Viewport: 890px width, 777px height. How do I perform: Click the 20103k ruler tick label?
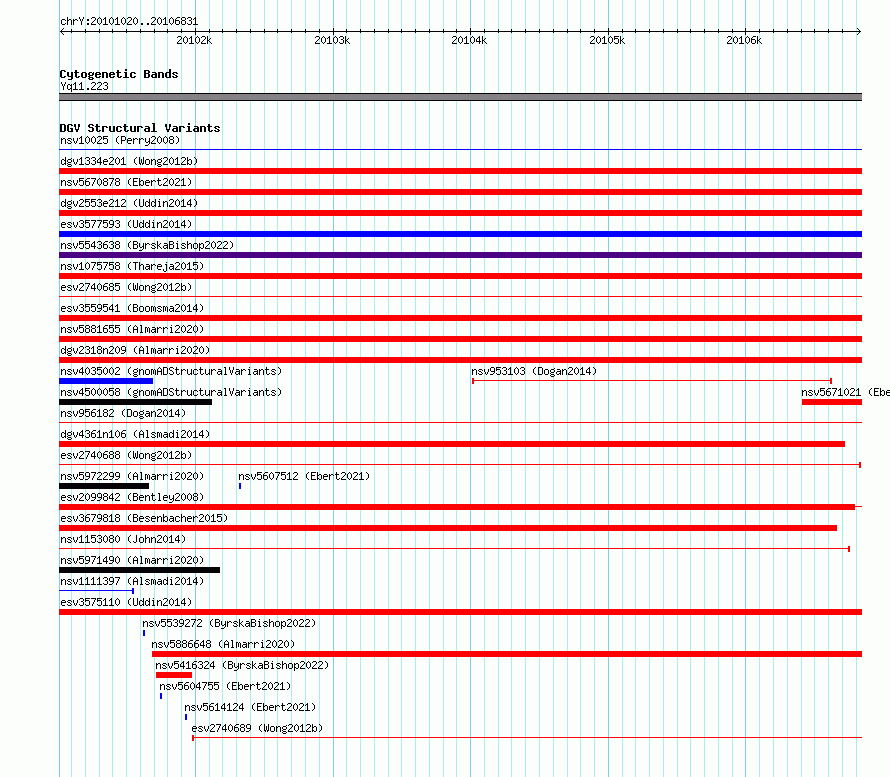click(332, 40)
